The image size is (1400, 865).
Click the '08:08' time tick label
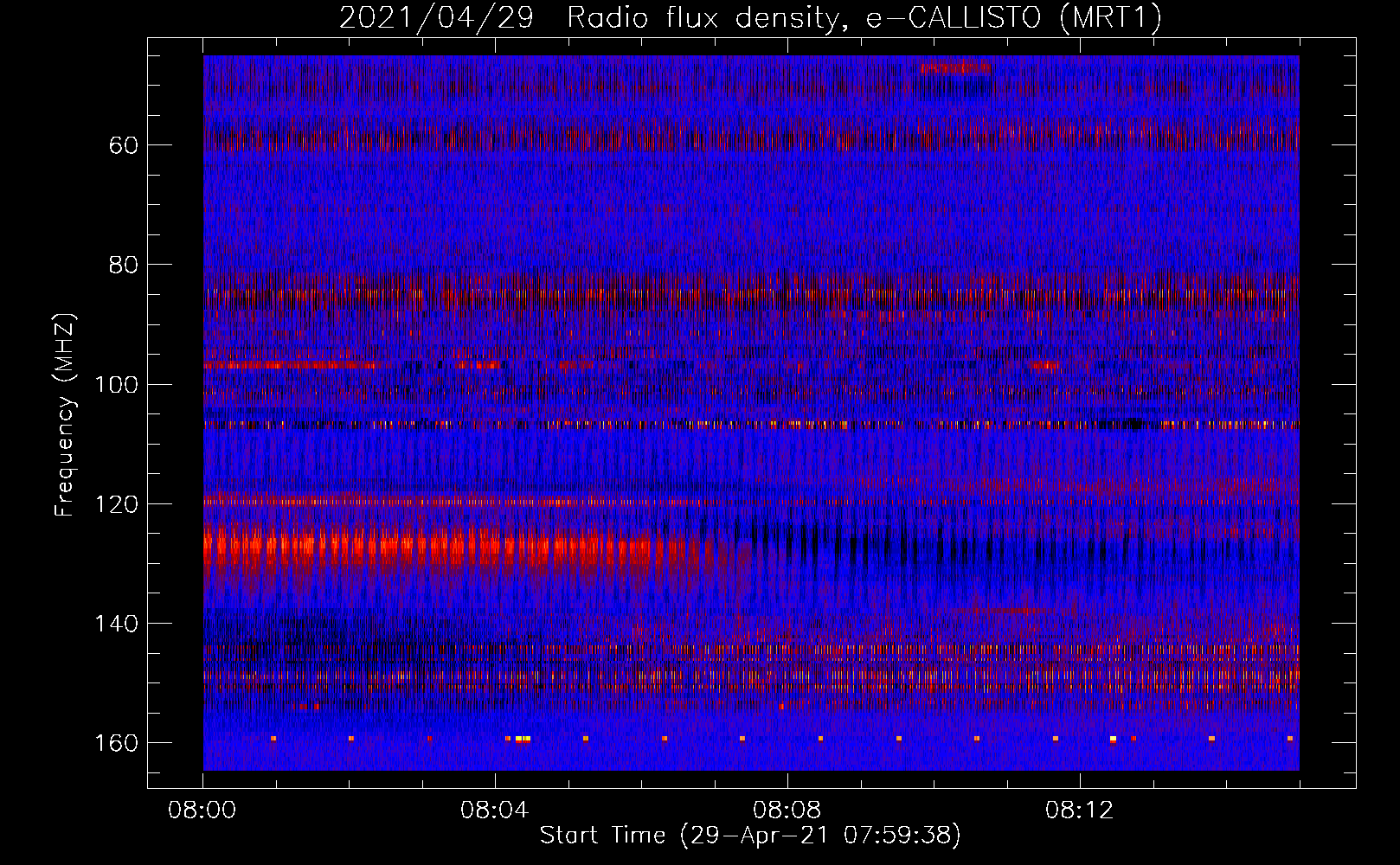(787, 811)
